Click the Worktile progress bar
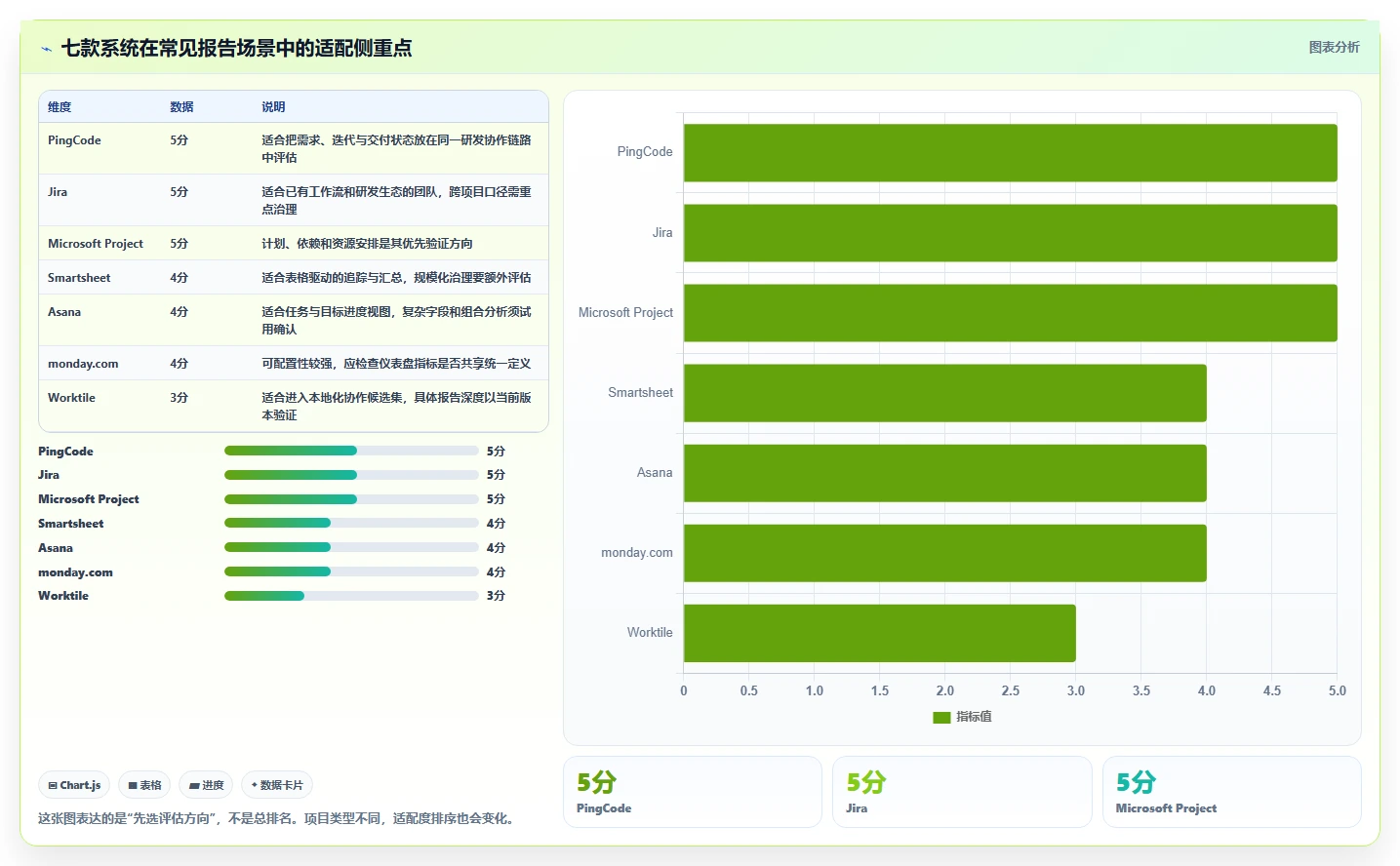This screenshot has width=1400, height=866. [351, 596]
